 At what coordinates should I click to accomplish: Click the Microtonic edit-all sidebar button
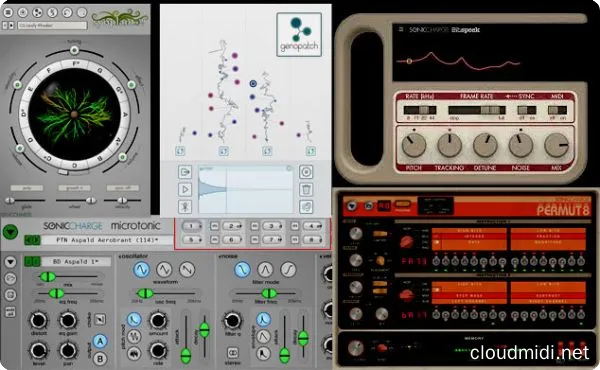pos(10,311)
